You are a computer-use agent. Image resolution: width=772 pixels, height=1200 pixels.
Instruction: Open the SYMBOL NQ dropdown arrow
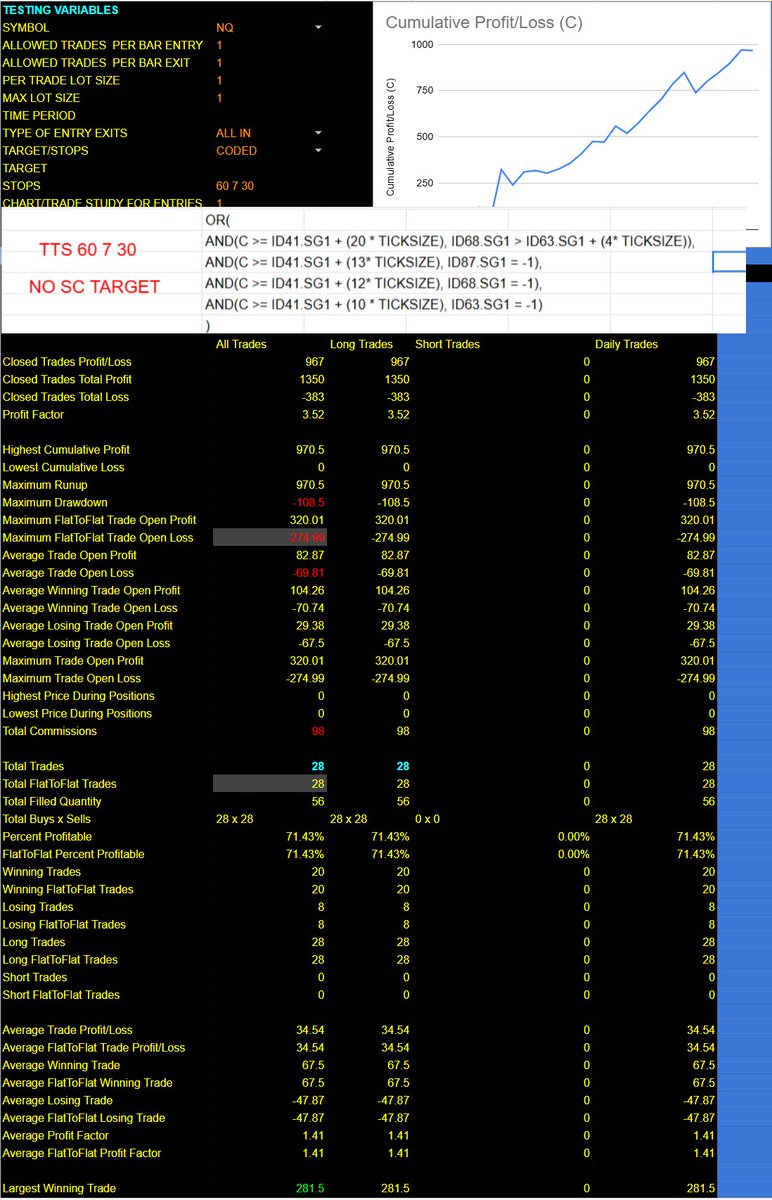coord(318,28)
